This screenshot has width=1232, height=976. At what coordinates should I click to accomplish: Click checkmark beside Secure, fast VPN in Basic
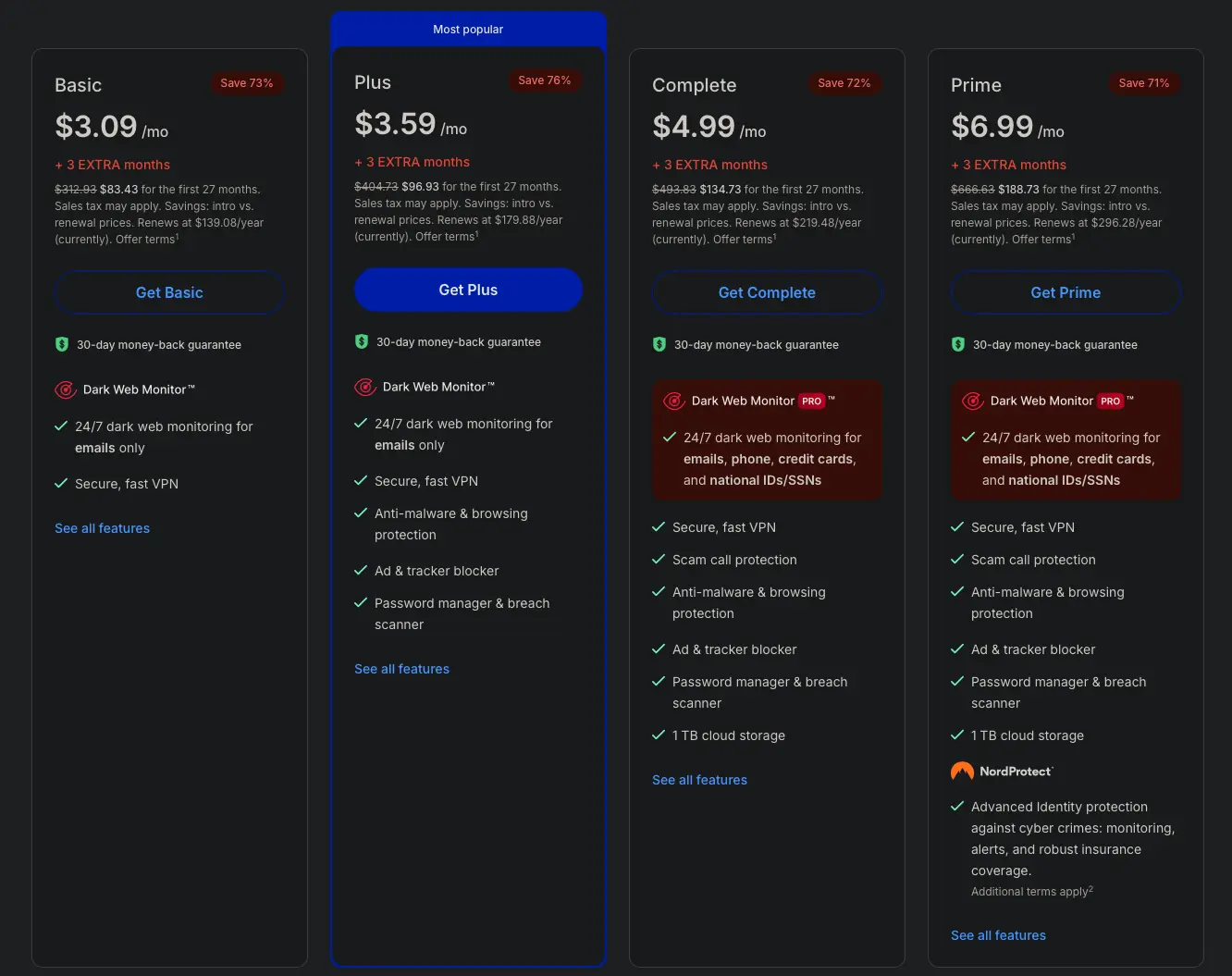(x=61, y=483)
